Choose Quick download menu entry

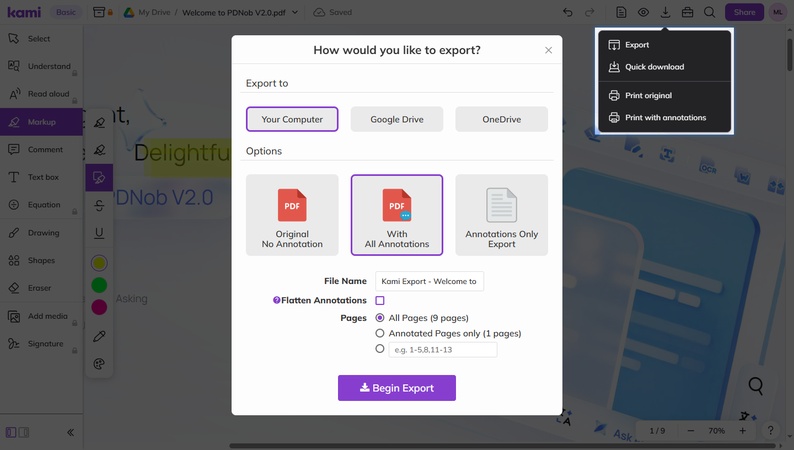pyautogui.click(x=665, y=67)
